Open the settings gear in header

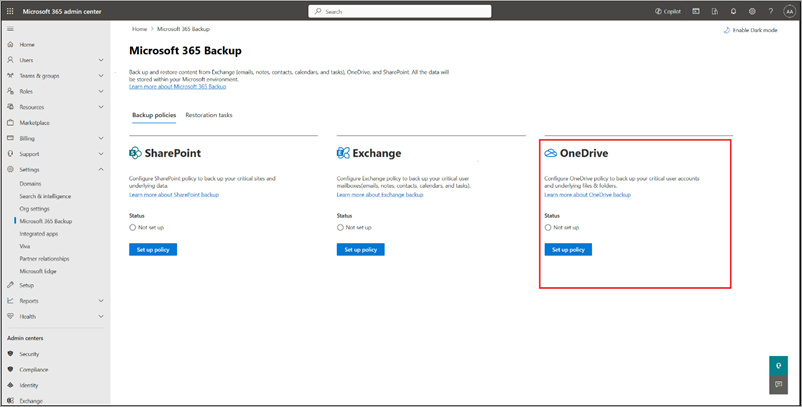click(x=752, y=11)
